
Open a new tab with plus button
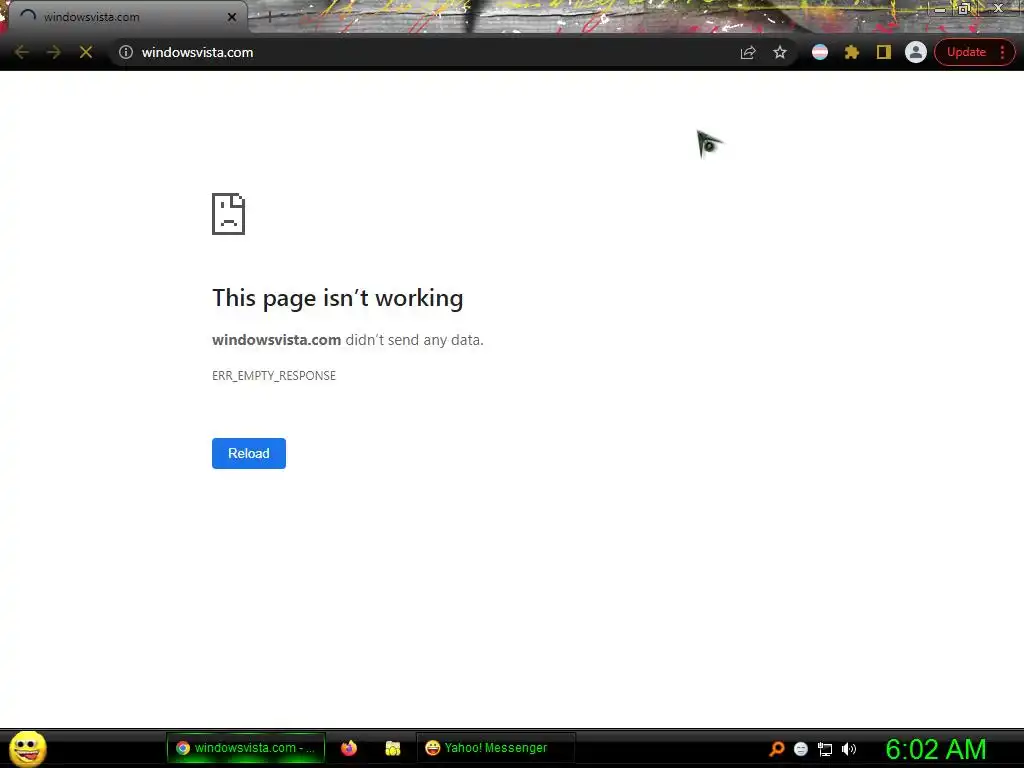tap(269, 18)
